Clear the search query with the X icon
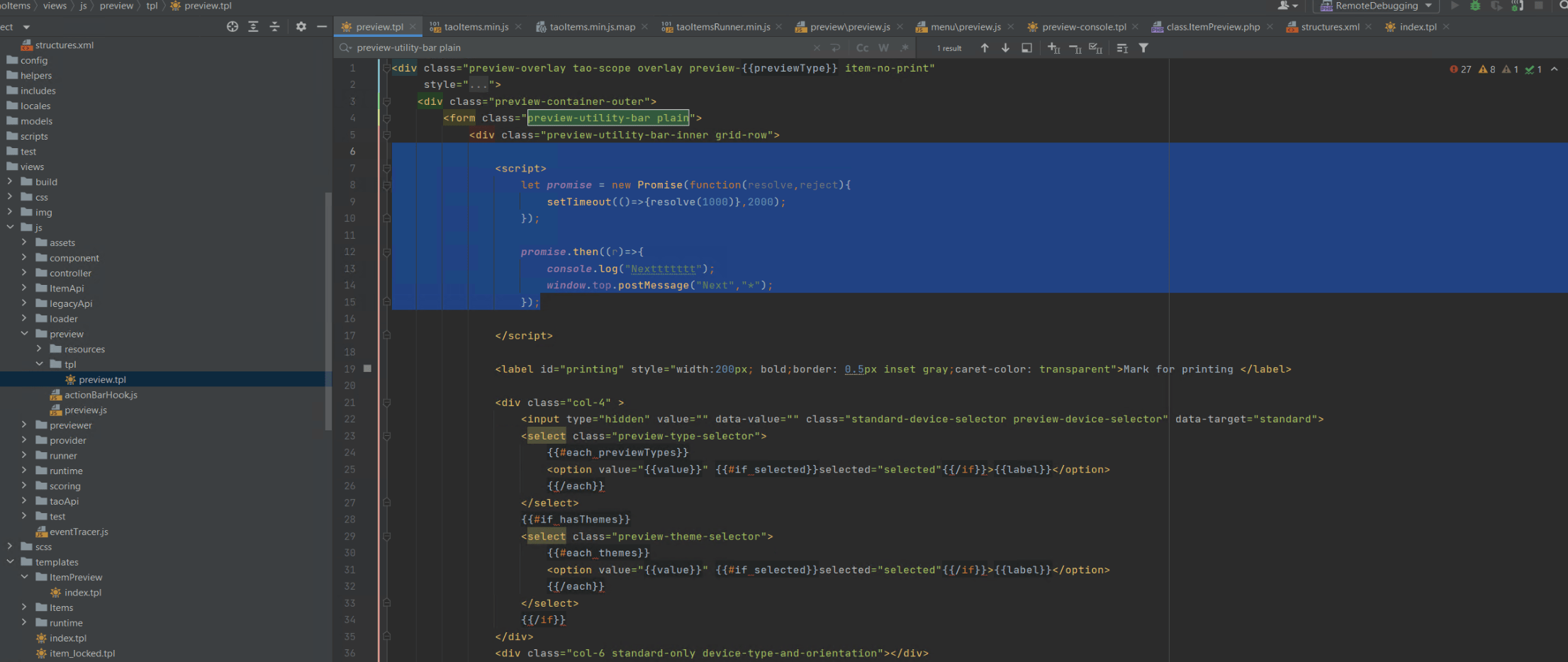The width and height of the screenshot is (1568, 662). coord(817,47)
